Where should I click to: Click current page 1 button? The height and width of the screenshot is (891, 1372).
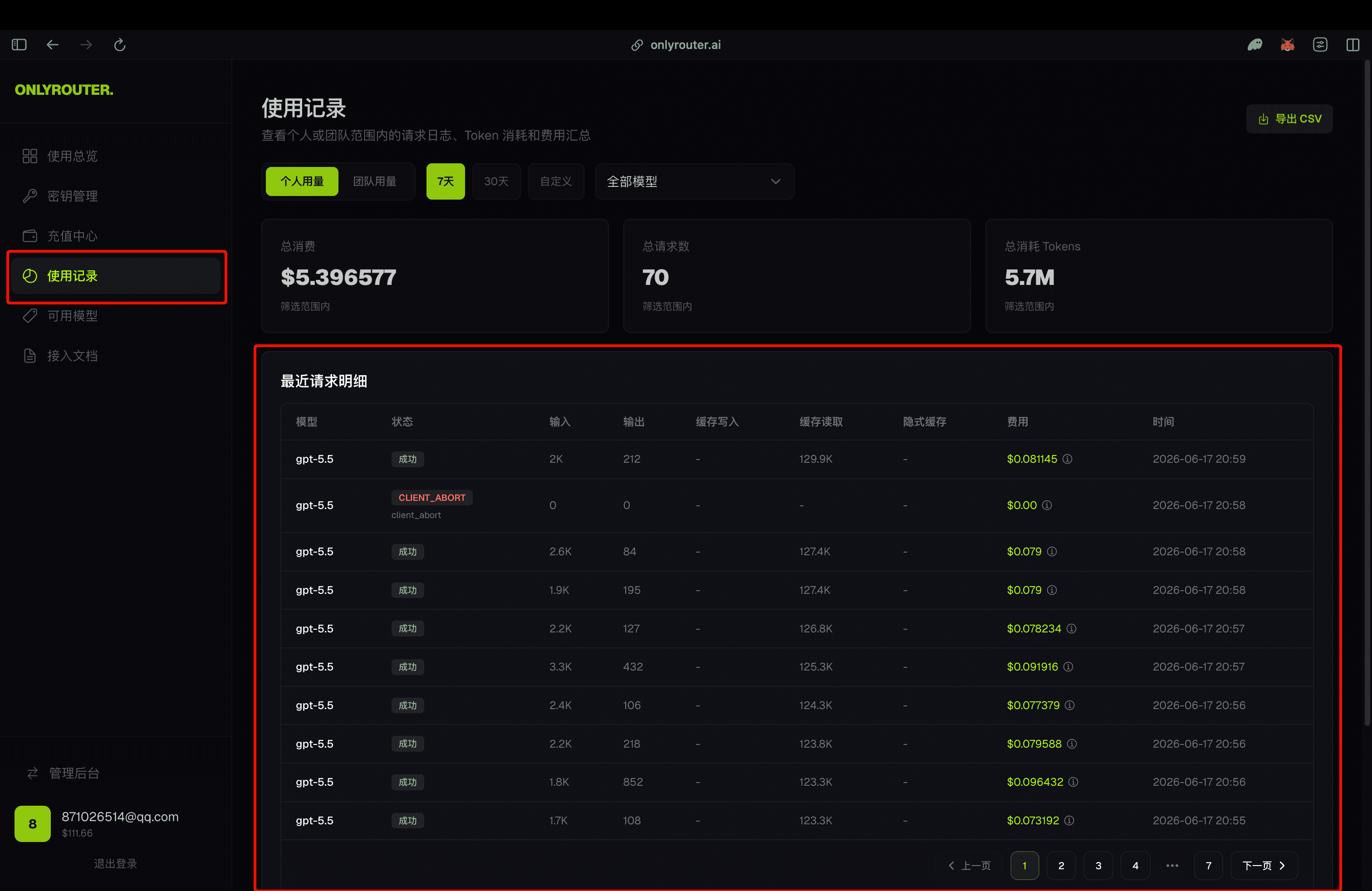pos(1024,865)
